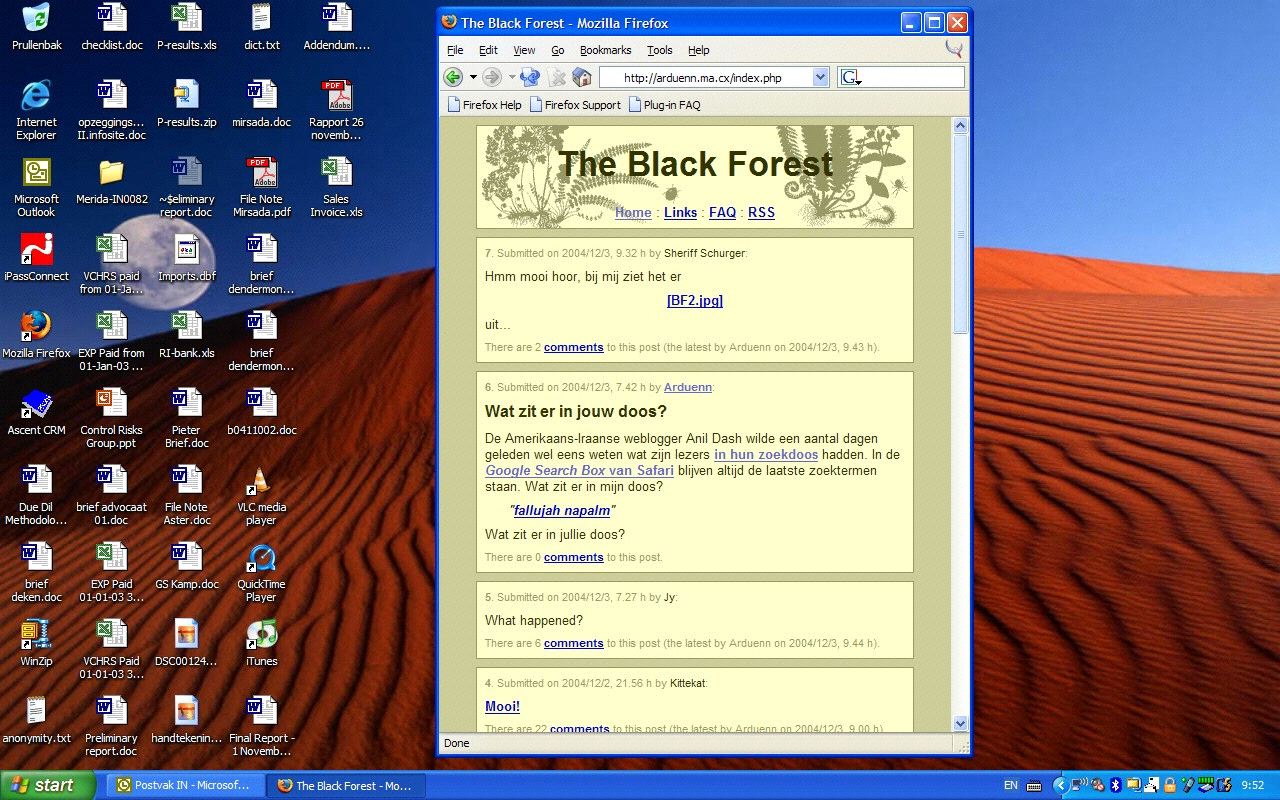This screenshot has height=800, width=1280.
Task: Open the Plug-in FAQ bookmark
Action: (664, 105)
